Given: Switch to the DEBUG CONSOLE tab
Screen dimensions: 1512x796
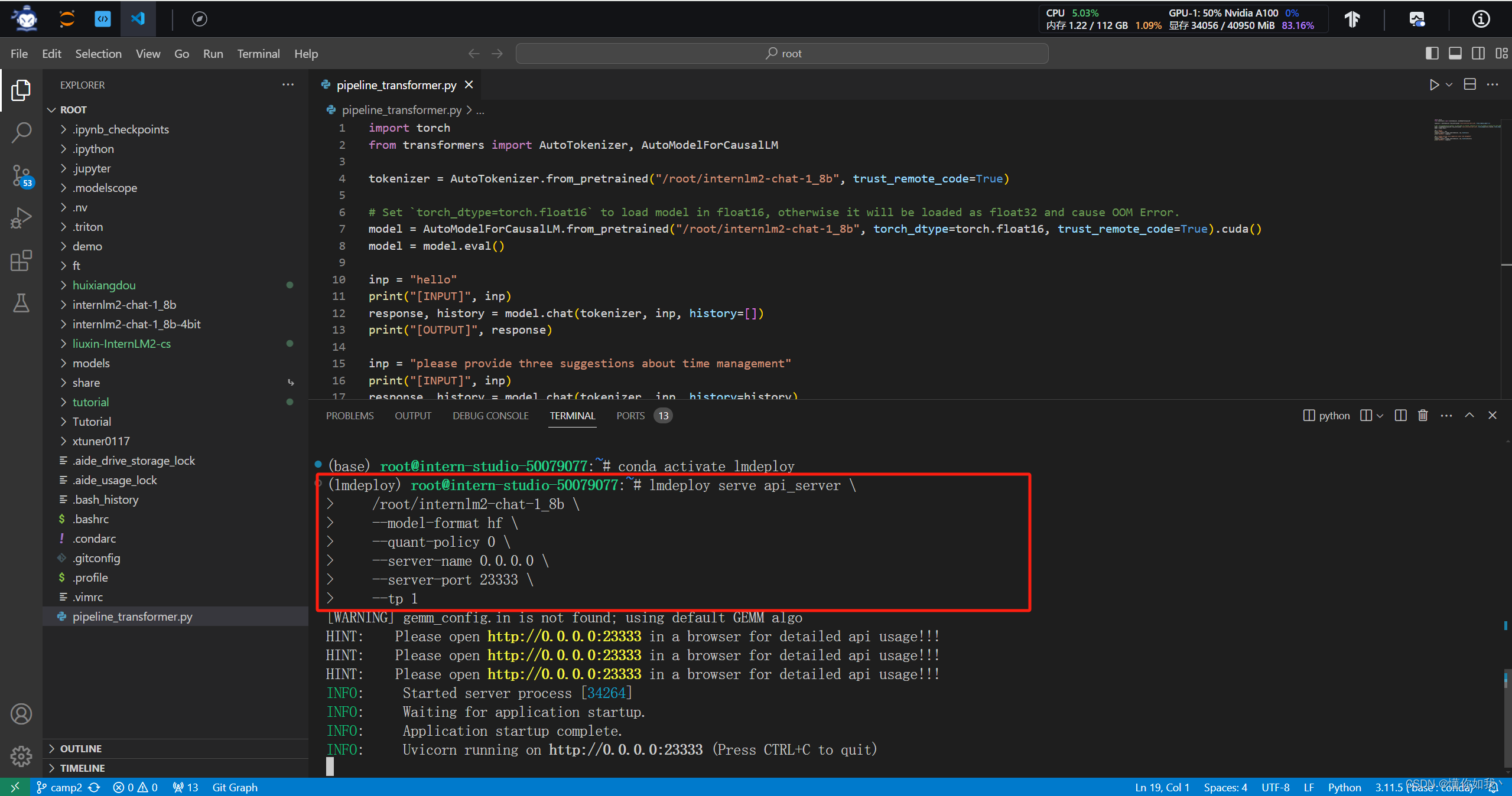Looking at the screenshot, I should pyautogui.click(x=490, y=416).
